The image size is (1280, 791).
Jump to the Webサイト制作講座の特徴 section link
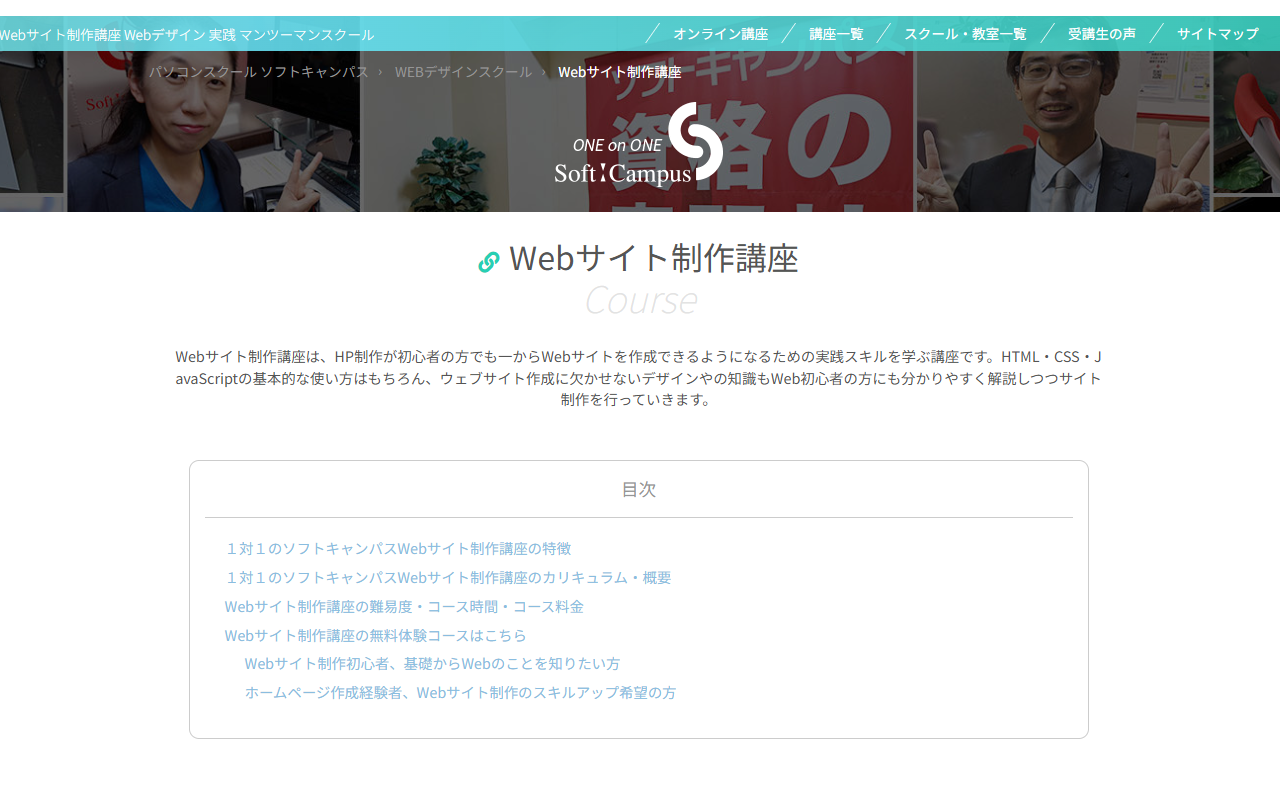tap(398, 549)
